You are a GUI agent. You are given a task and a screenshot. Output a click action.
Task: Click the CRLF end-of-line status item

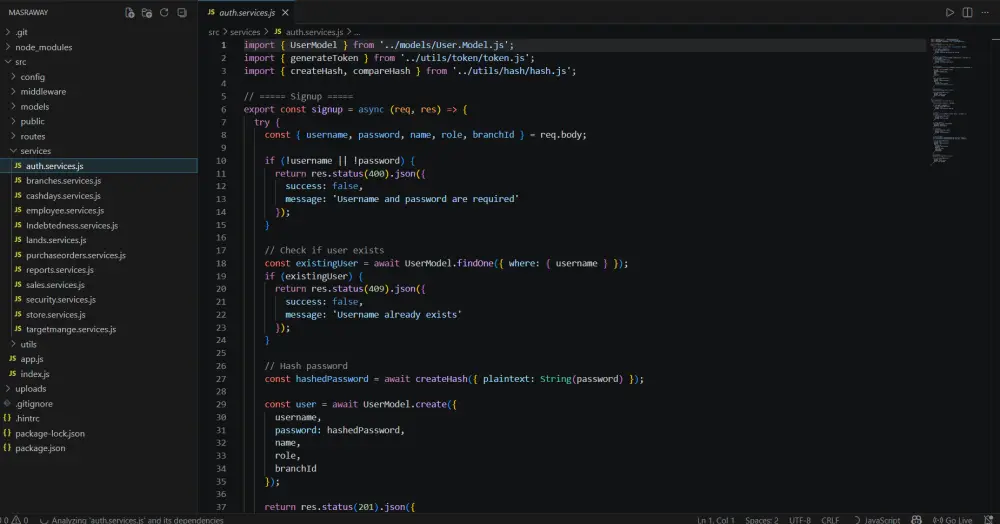point(830,520)
